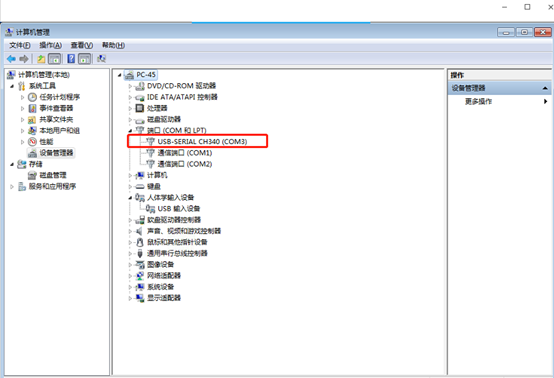Select 计算机管理(本地) root node
554x378 pixels.
[44, 75]
